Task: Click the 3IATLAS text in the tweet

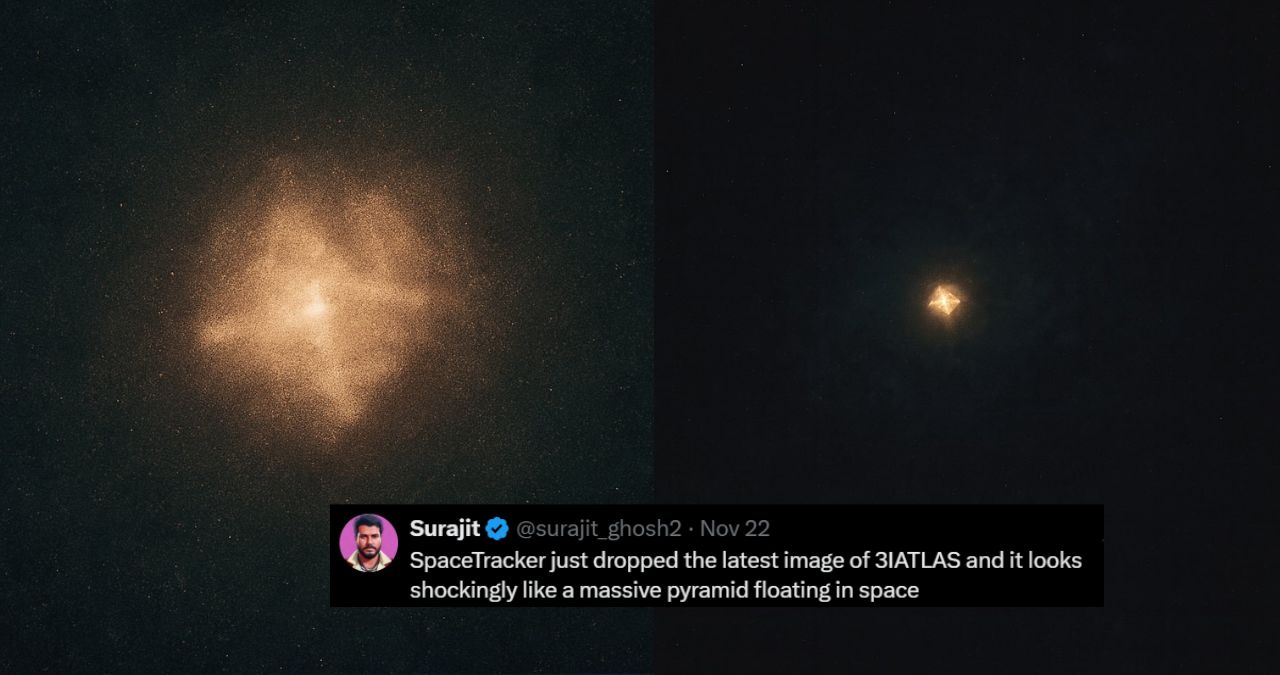Action: (x=918, y=560)
